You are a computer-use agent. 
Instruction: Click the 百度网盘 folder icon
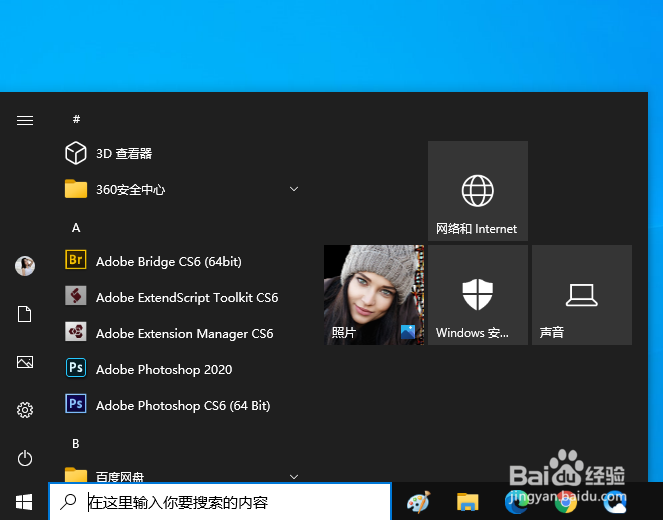coord(76,475)
